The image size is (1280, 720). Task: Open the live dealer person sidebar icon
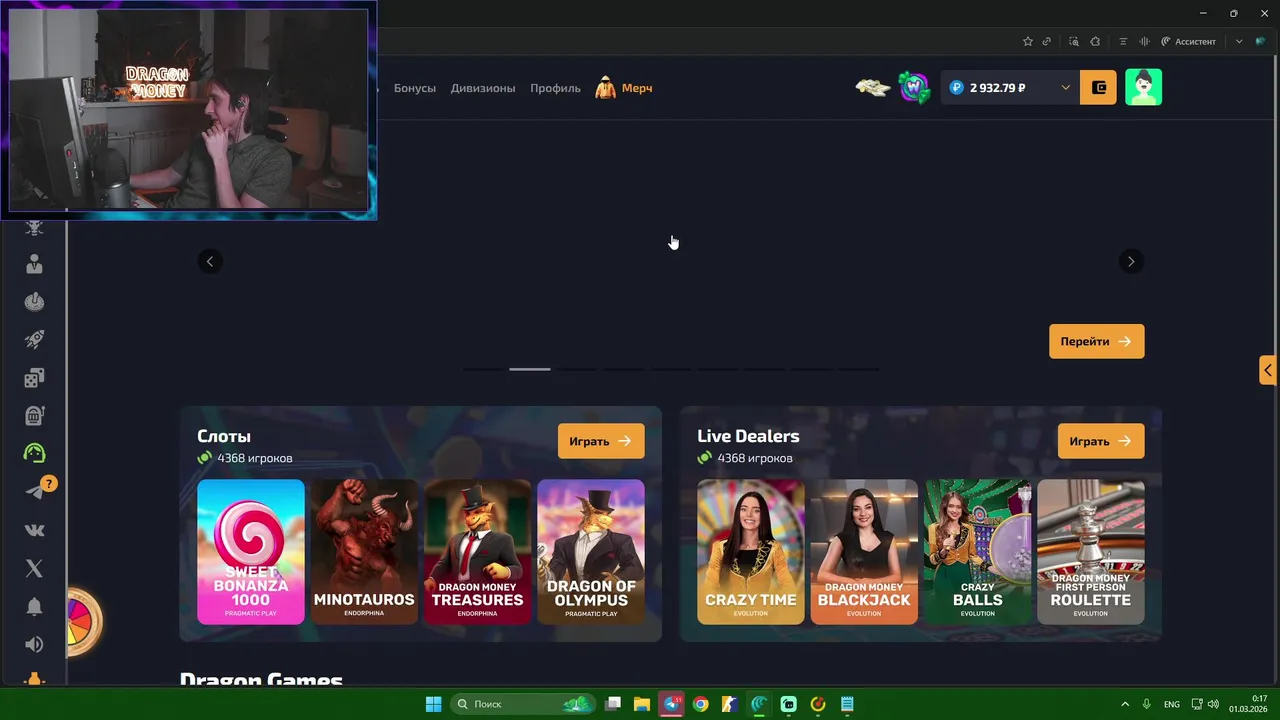point(34,264)
